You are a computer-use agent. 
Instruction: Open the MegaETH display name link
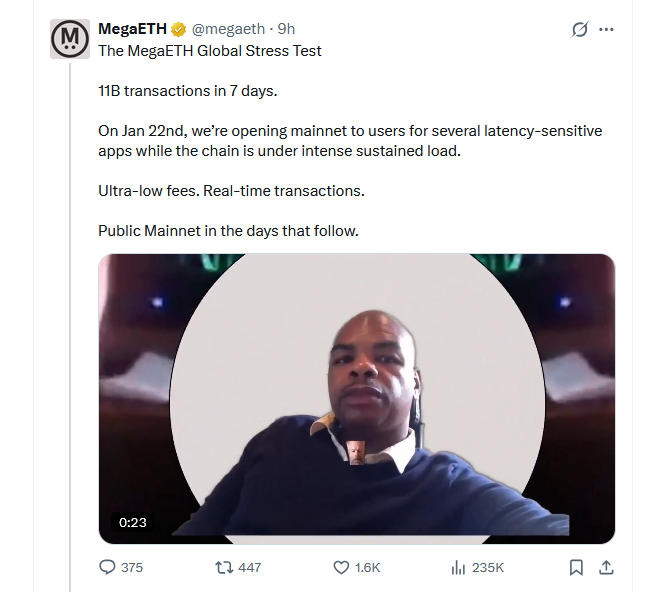(x=132, y=29)
